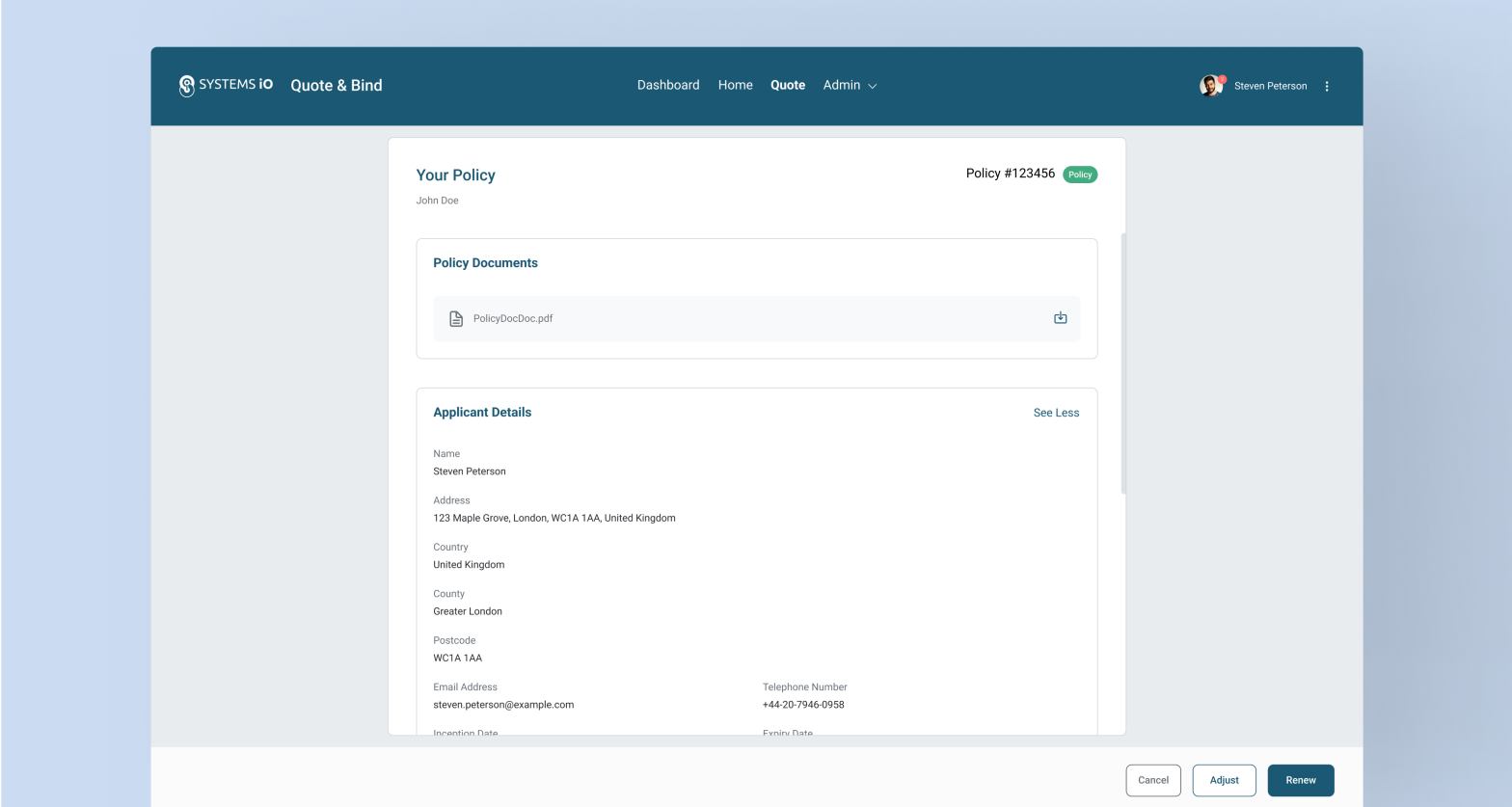
Task: Click the document file icon beside PolicyDocDoc.pdf
Action: point(456,319)
